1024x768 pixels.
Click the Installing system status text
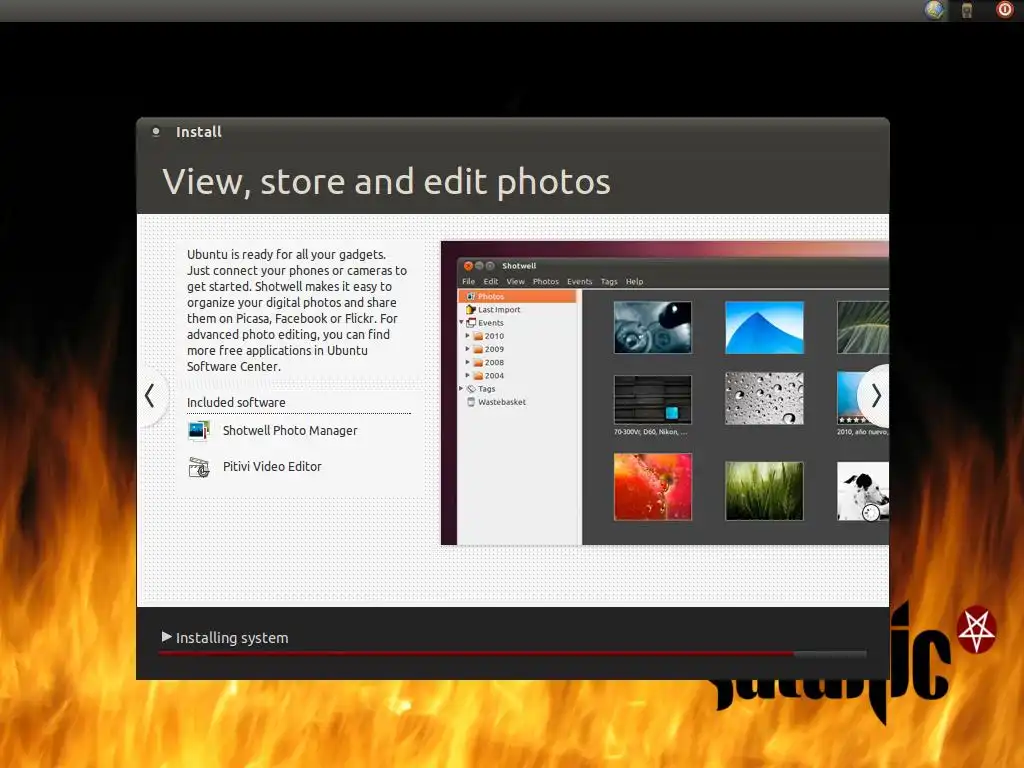(x=232, y=638)
